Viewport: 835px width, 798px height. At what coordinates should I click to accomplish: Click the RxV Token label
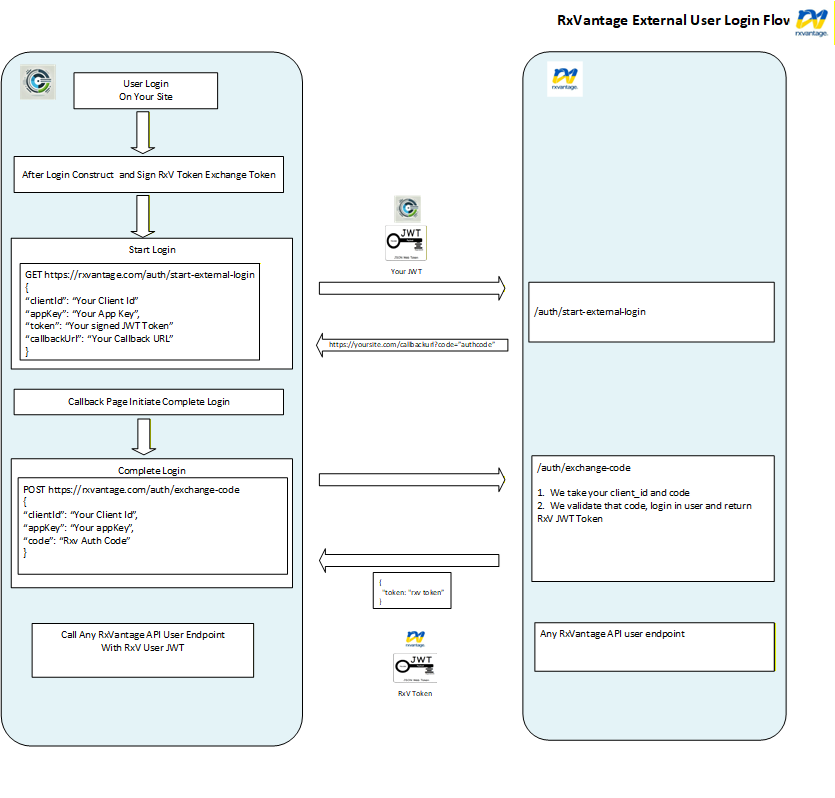pyautogui.click(x=415, y=694)
